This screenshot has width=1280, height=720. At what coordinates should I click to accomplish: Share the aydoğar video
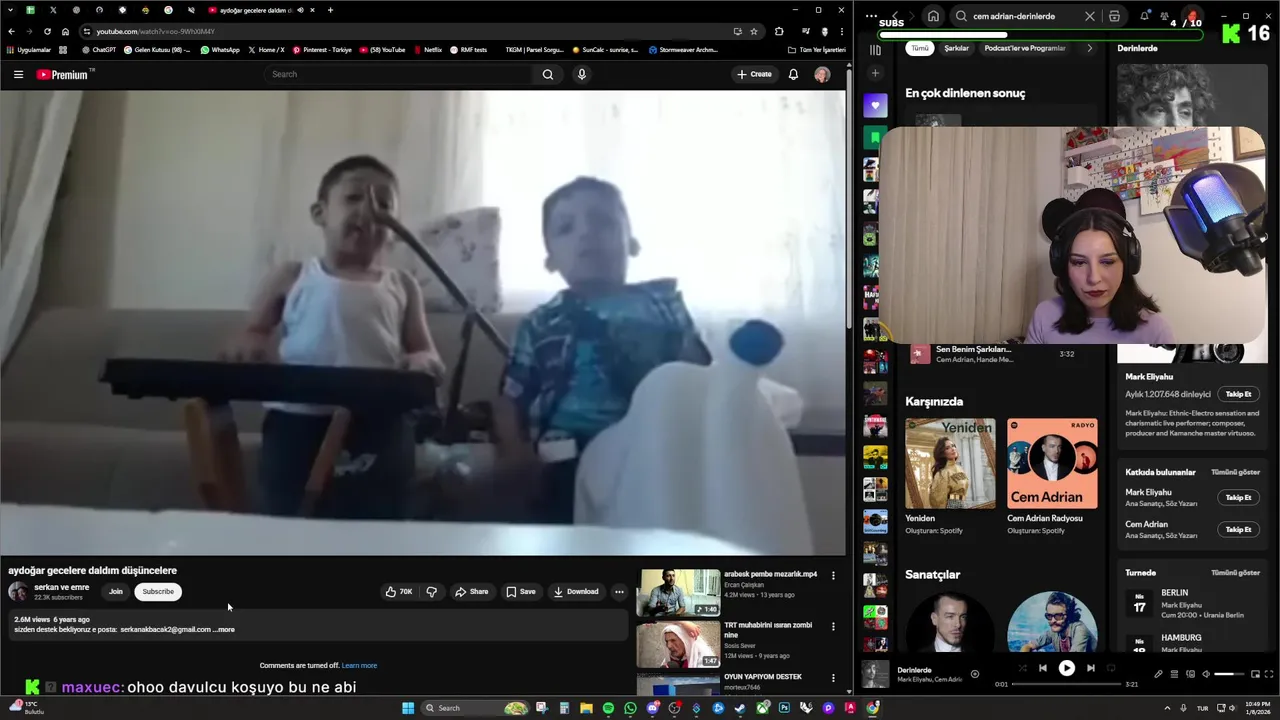pos(472,592)
